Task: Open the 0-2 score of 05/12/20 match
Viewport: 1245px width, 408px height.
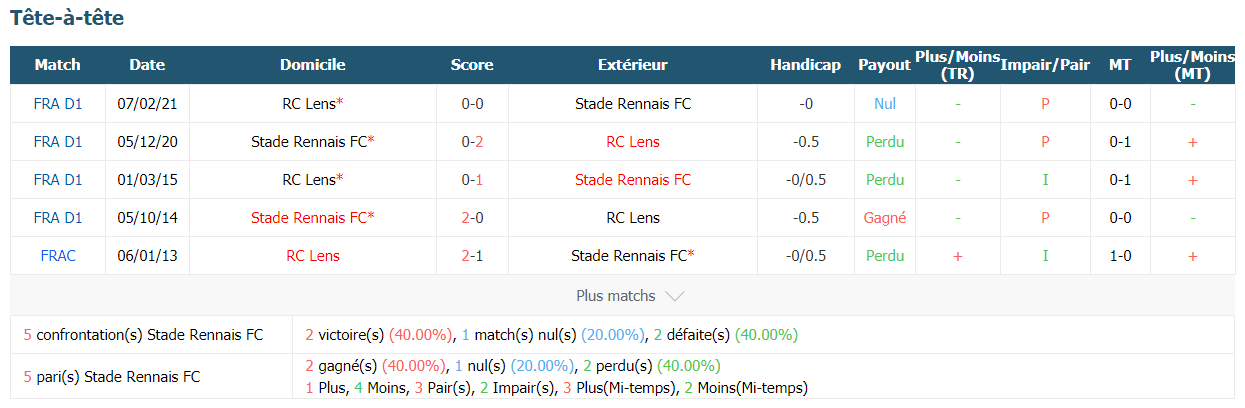Action: (472, 141)
